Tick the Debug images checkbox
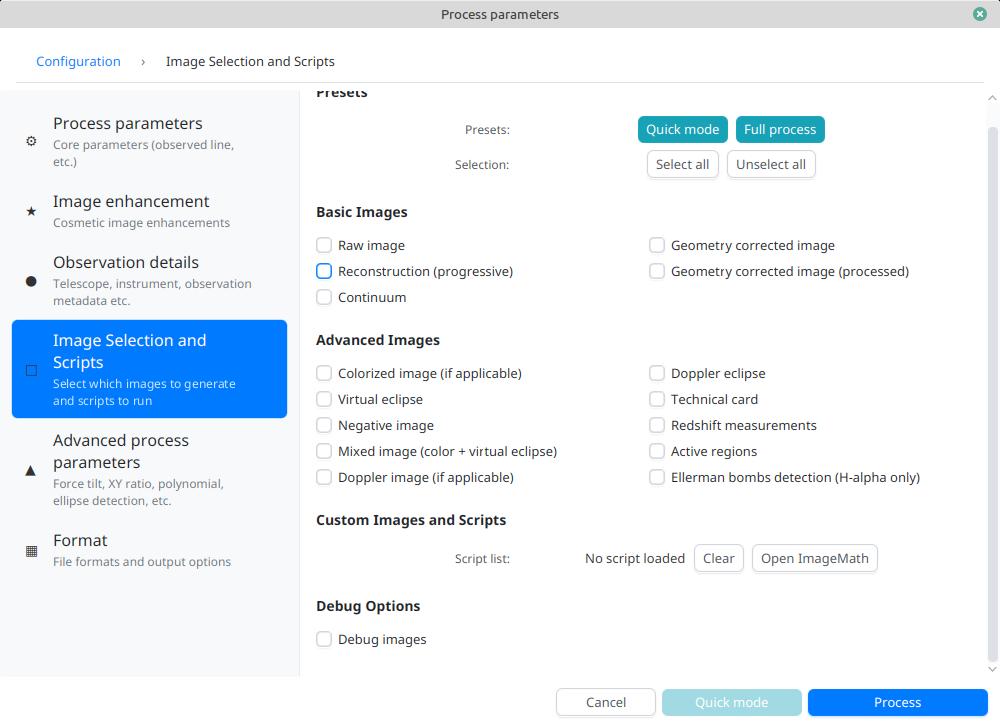The width and height of the screenshot is (1000, 728). [x=324, y=639]
